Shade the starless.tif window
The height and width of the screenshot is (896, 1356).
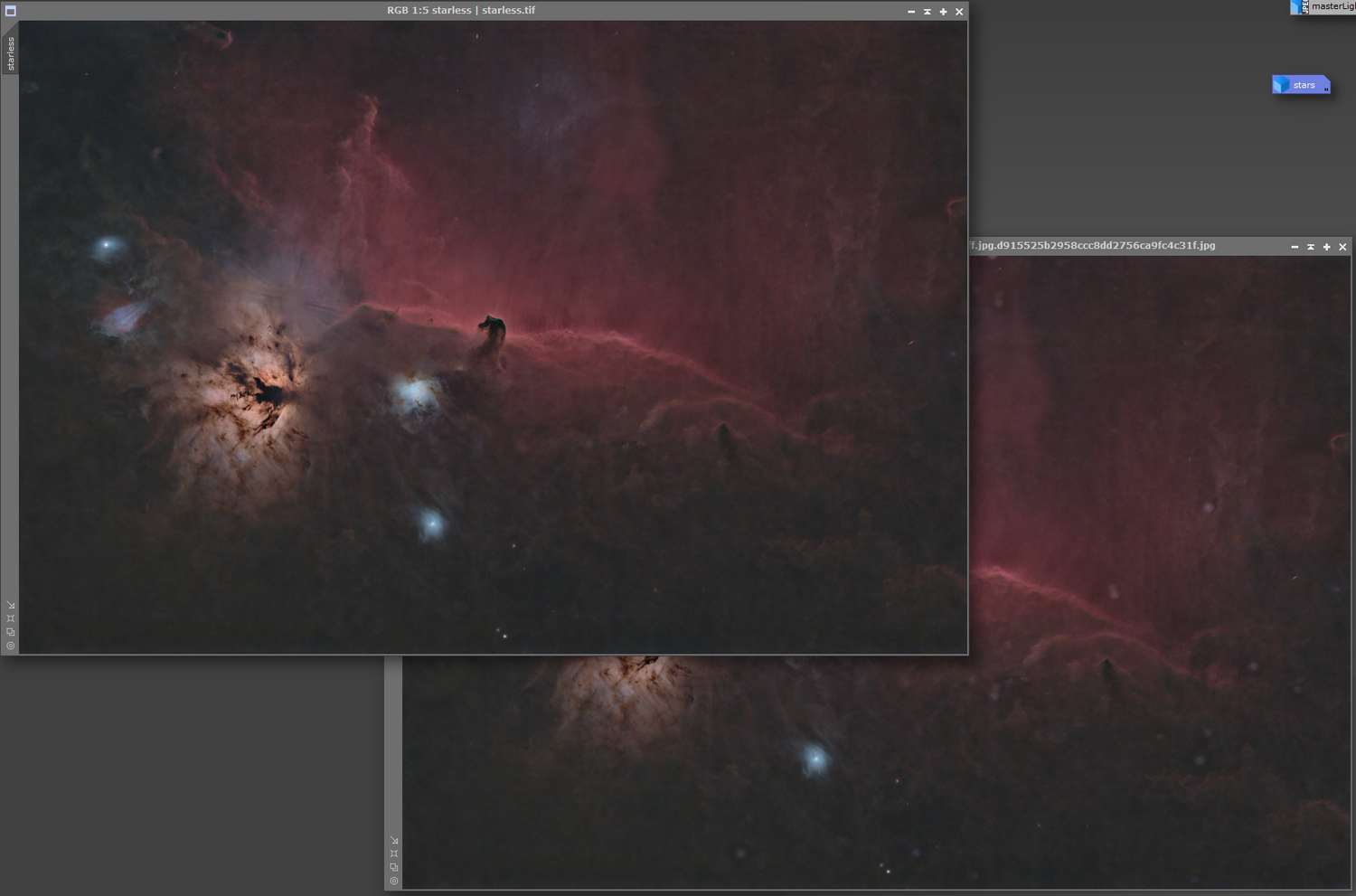[x=928, y=12]
